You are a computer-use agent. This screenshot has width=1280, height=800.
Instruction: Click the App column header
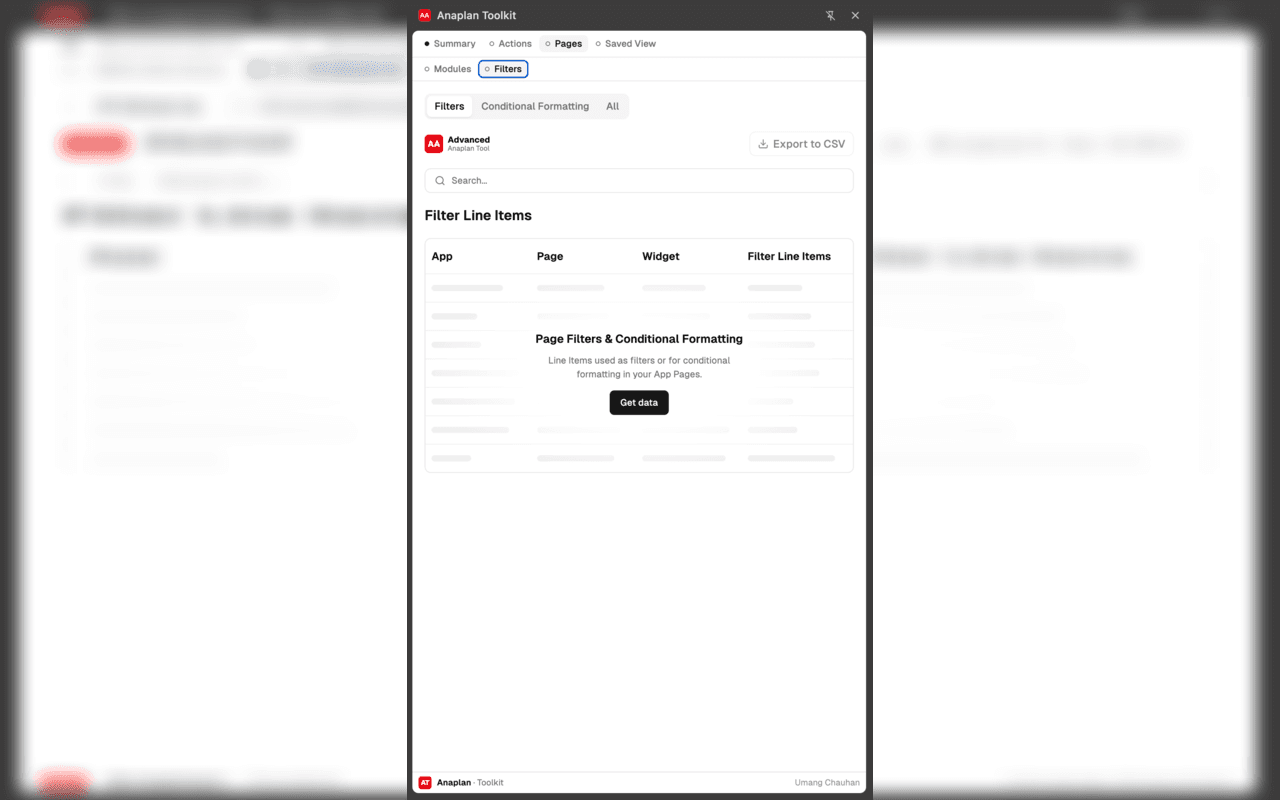(442, 257)
